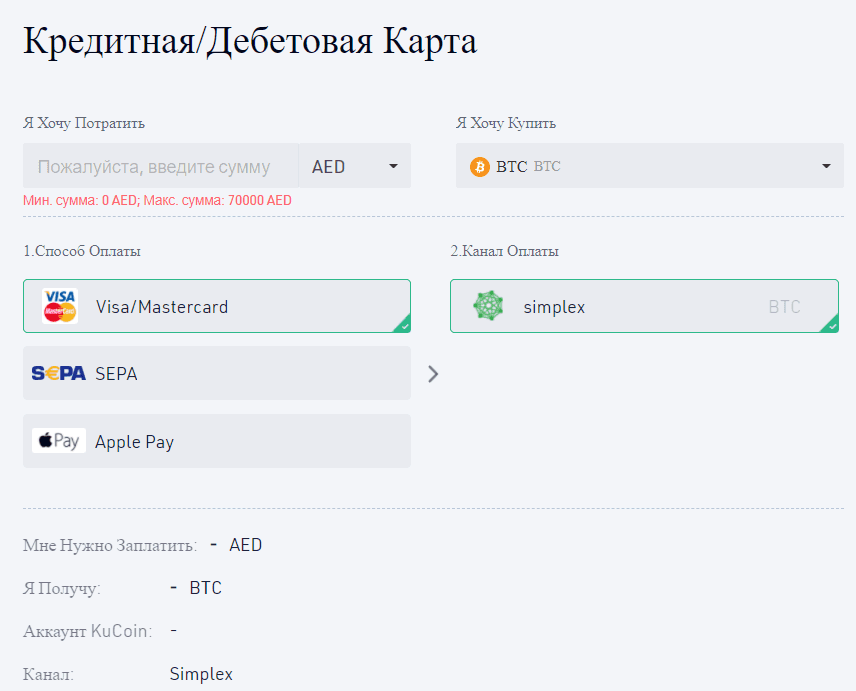Click the grey BTC tag on simplex row

(784, 307)
